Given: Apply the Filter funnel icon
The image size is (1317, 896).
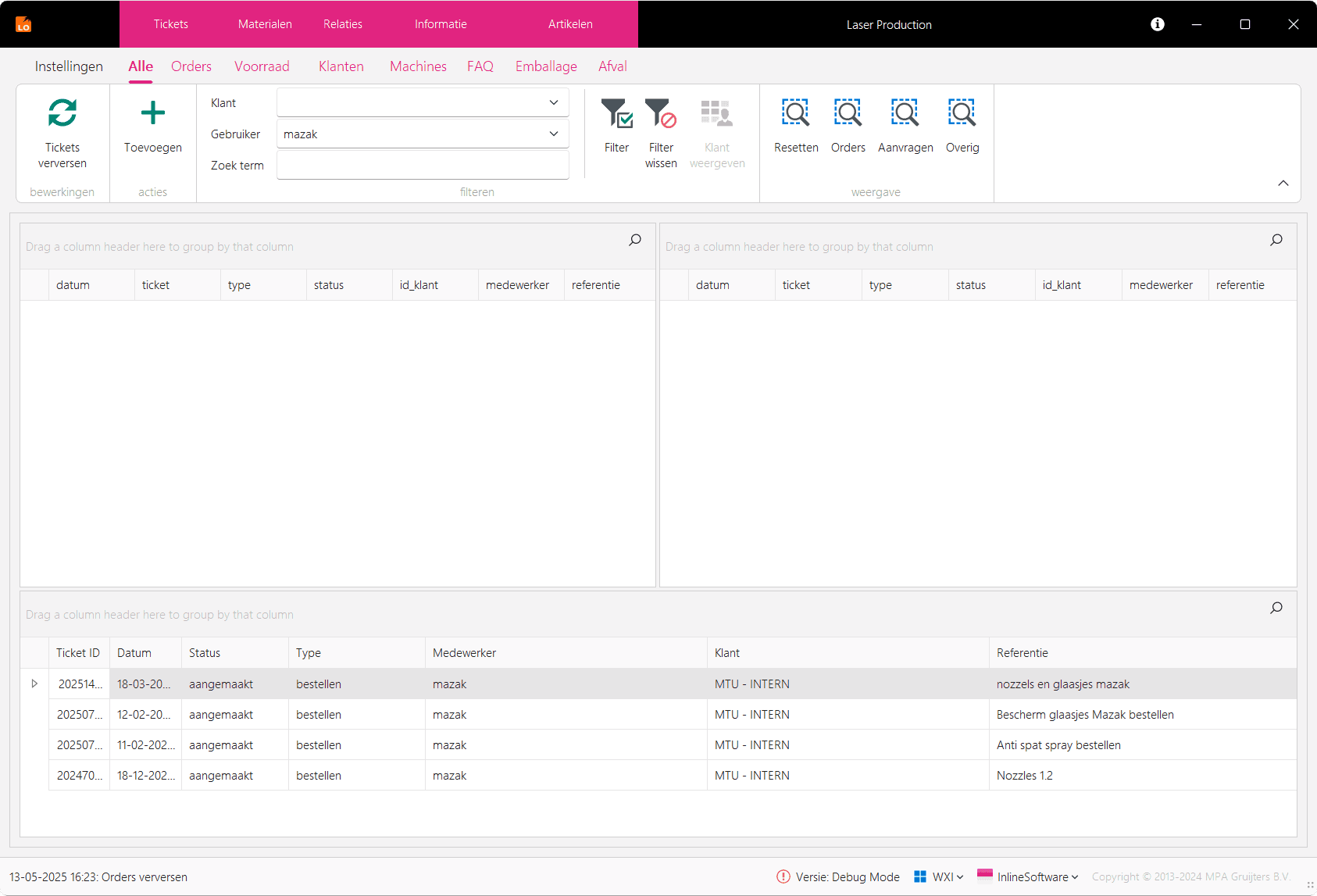Looking at the screenshot, I should 616,113.
